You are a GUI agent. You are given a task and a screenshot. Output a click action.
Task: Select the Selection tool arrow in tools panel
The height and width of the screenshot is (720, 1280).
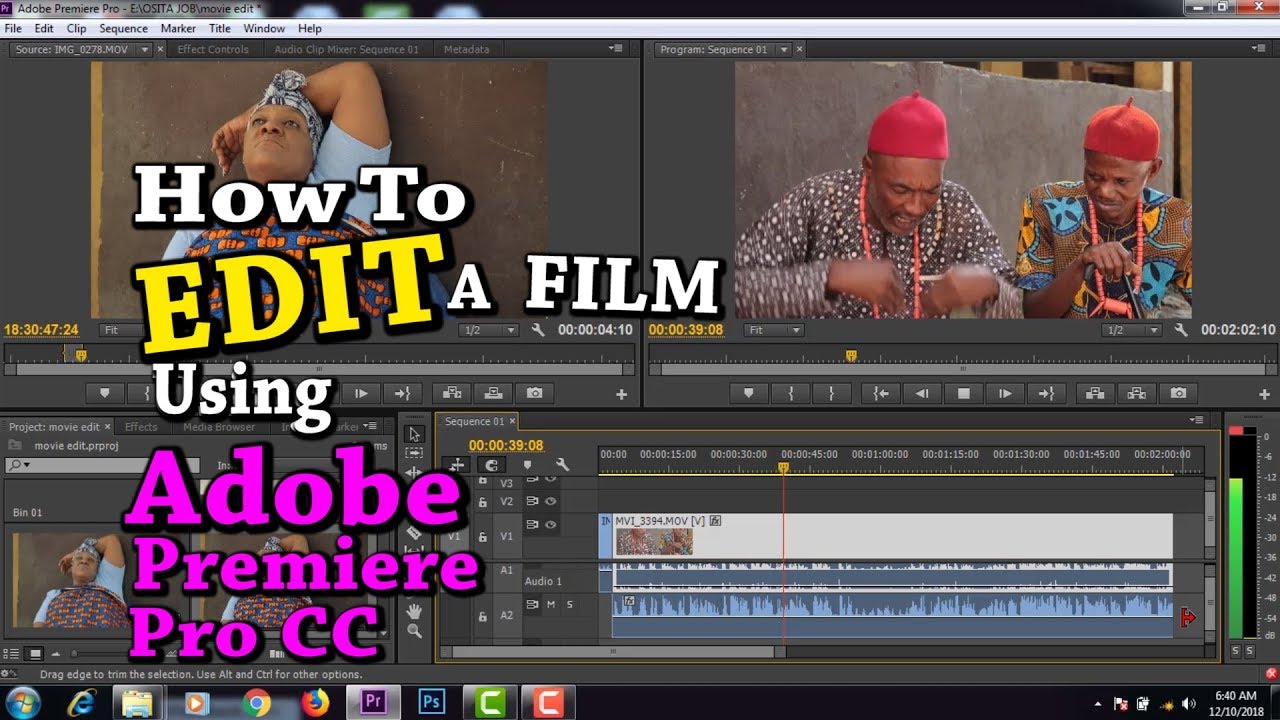(415, 434)
